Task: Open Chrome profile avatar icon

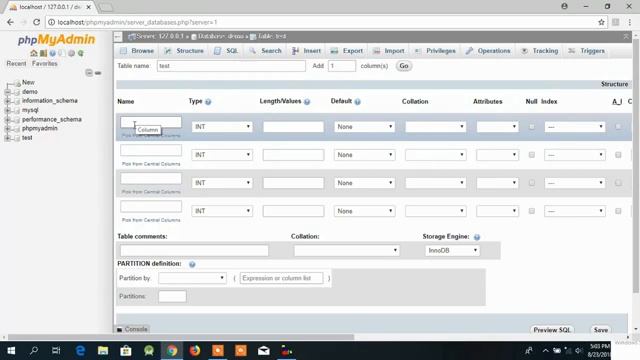Action: 564,7
